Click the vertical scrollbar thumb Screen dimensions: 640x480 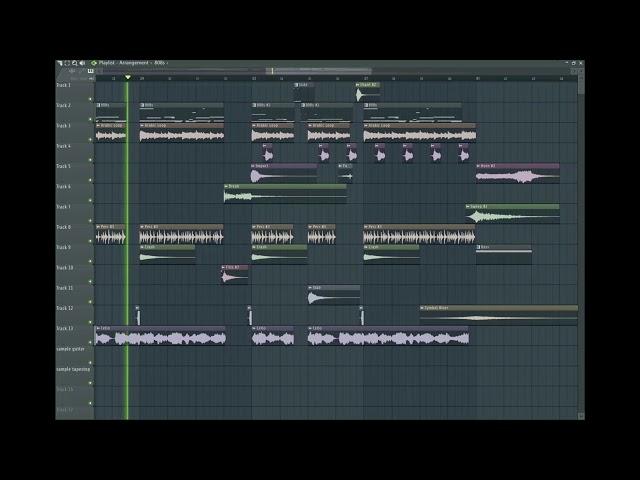coord(581,84)
